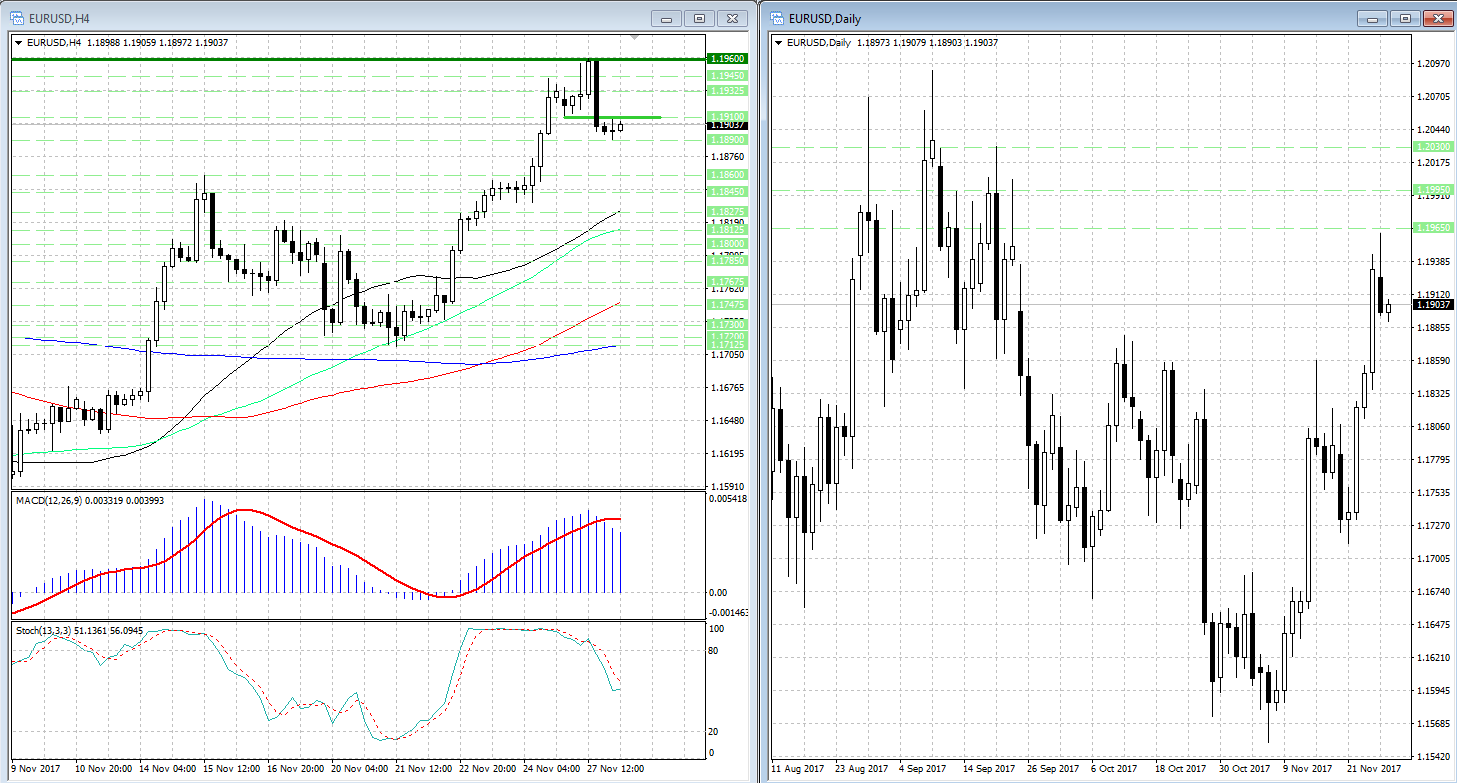Minimize the EURUSD,H4 chart window
1457x783 pixels.
point(666,18)
